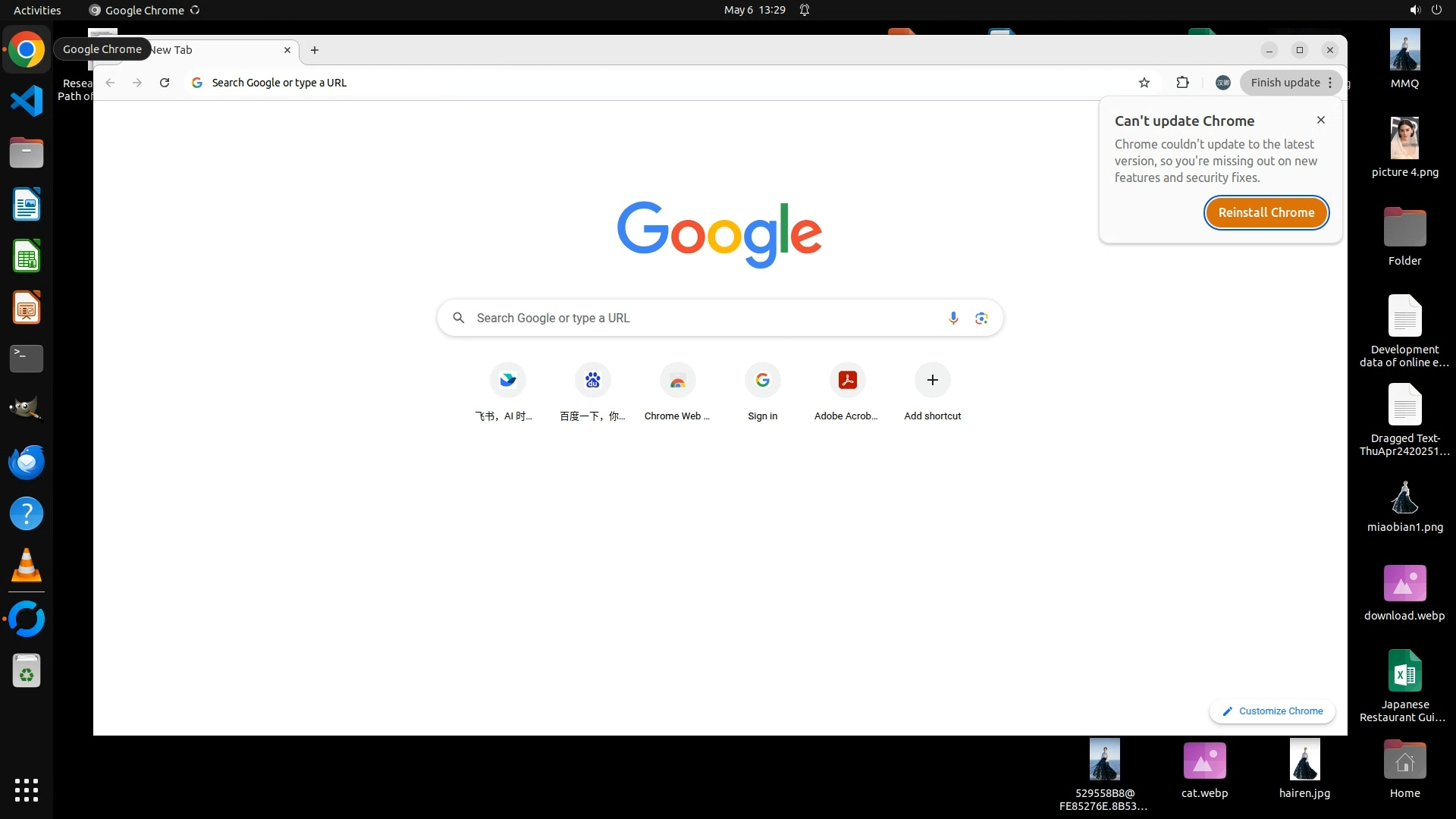1456x819 pixels.
Task: Expand the Finish update three-dot menu
Action: (1330, 83)
